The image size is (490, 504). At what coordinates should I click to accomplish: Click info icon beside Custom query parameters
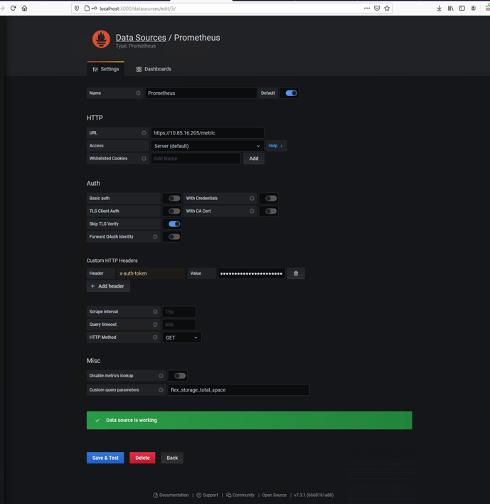click(x=161, y=390)
